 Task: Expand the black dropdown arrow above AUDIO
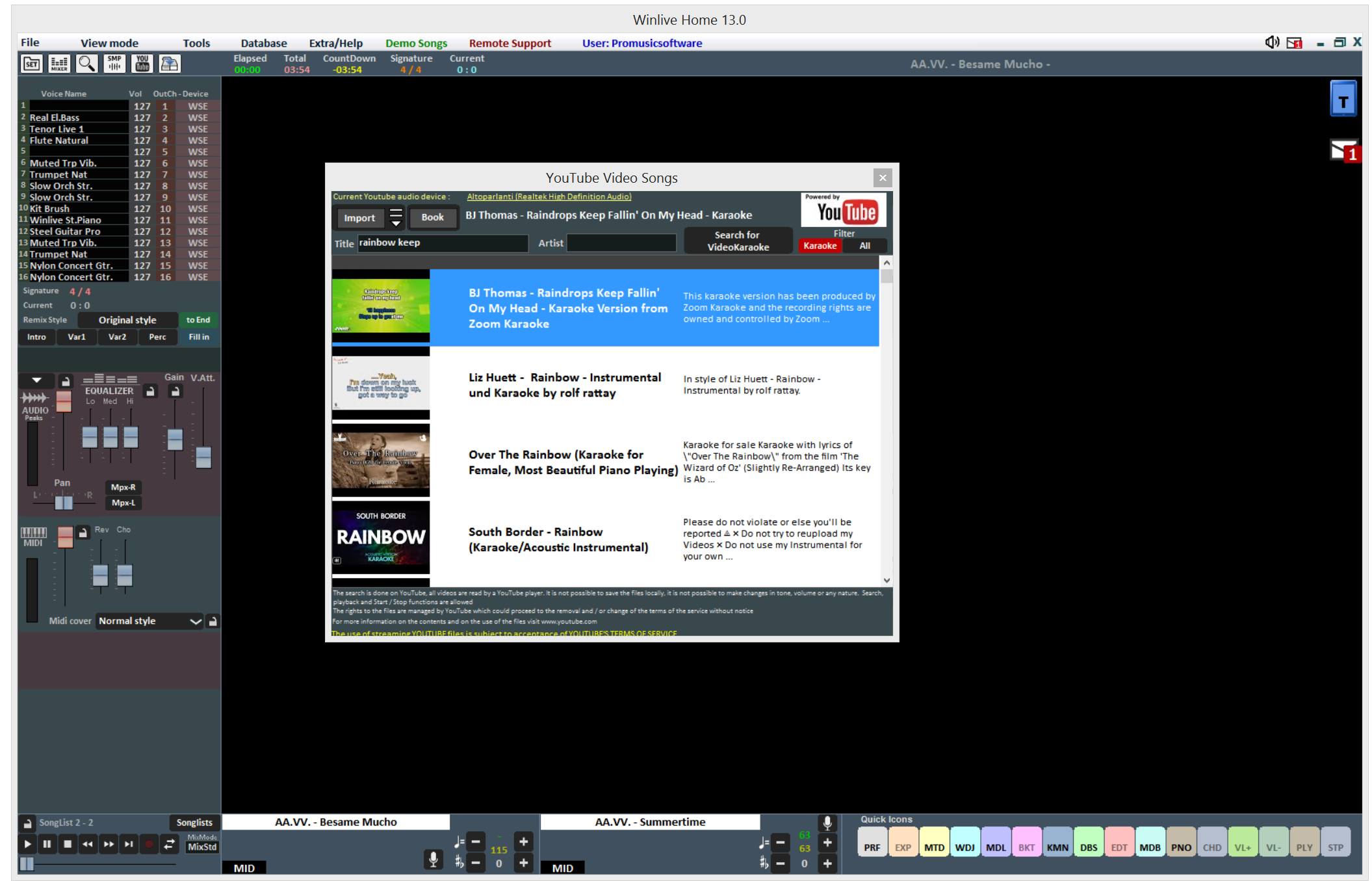tap(36, 380)
